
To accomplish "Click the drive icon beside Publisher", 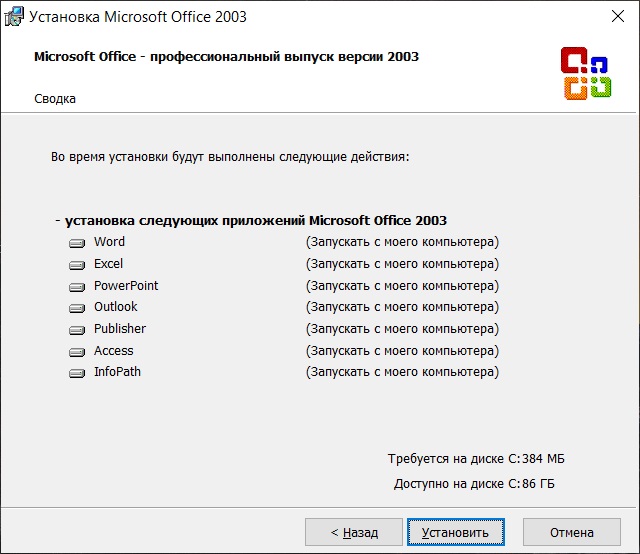I will click(77, 330).
